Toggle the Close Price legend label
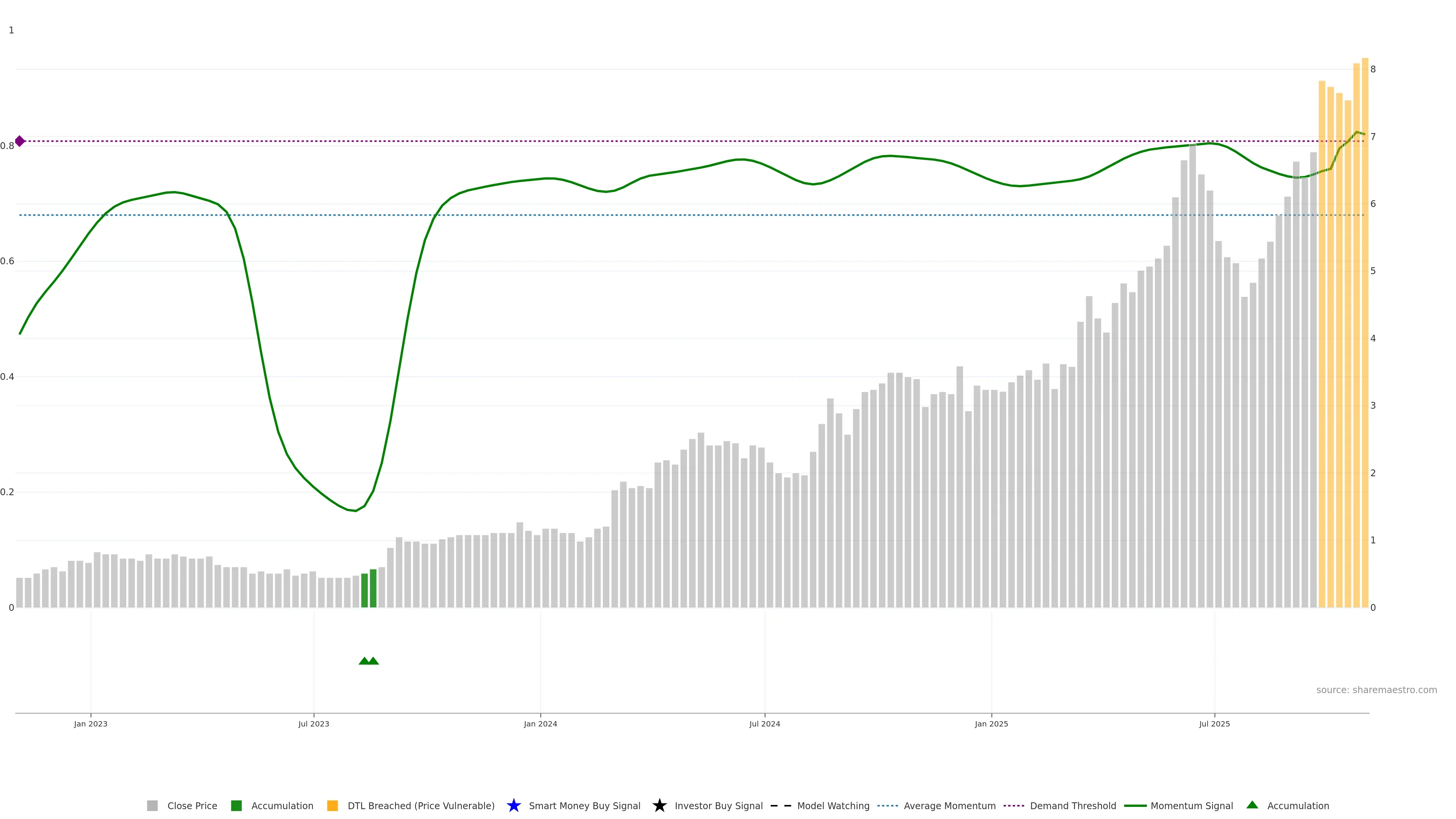This screenshot has height=819, width=1456. [x=192, y=805]
